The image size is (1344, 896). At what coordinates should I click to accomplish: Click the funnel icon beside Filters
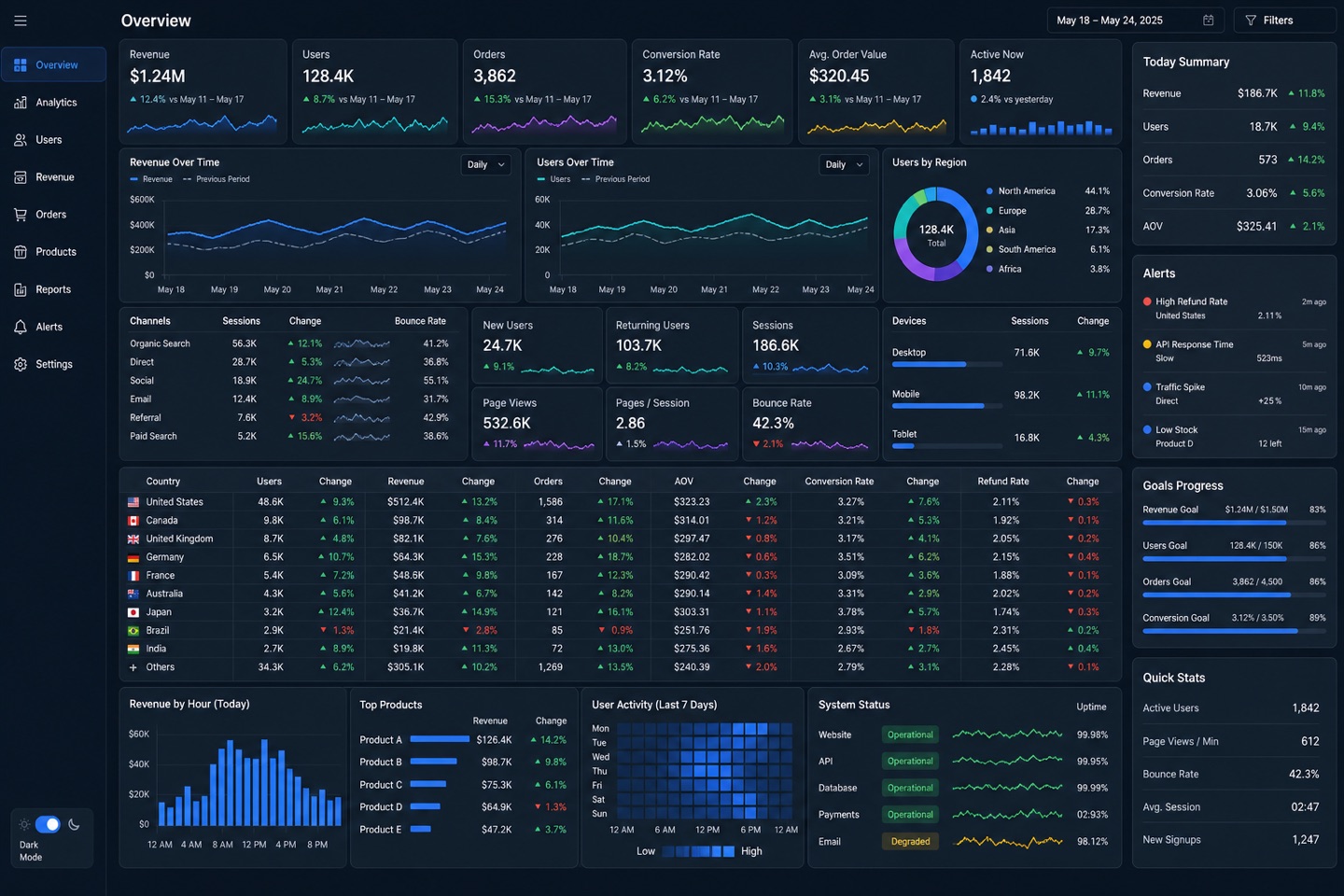coord(1251,21)
